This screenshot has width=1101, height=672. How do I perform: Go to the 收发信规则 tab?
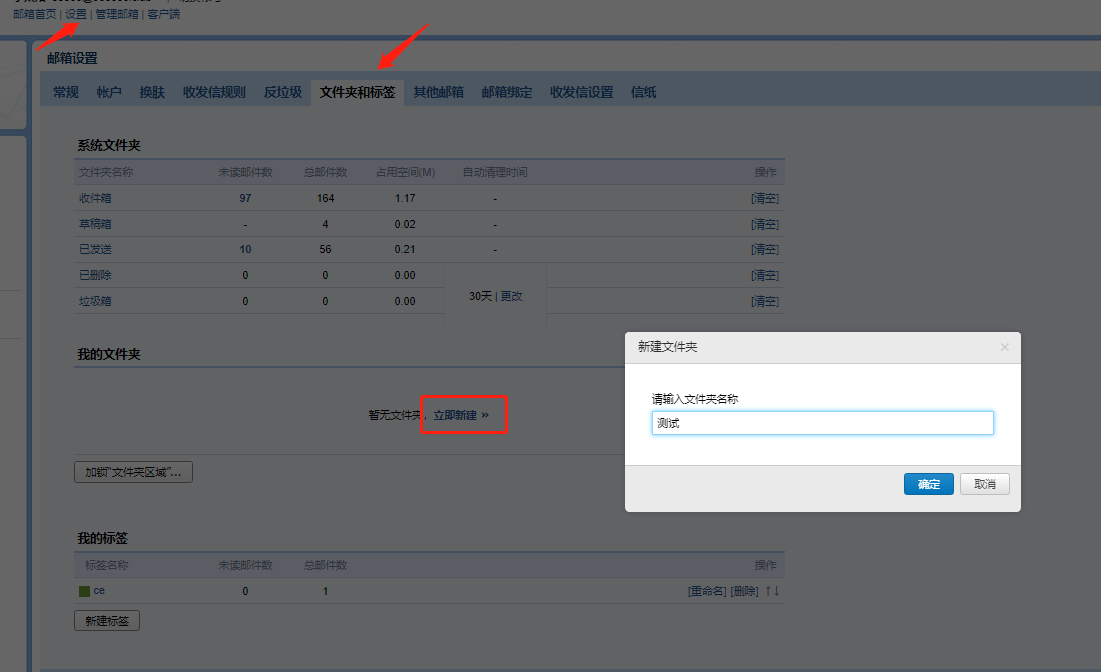214,92
